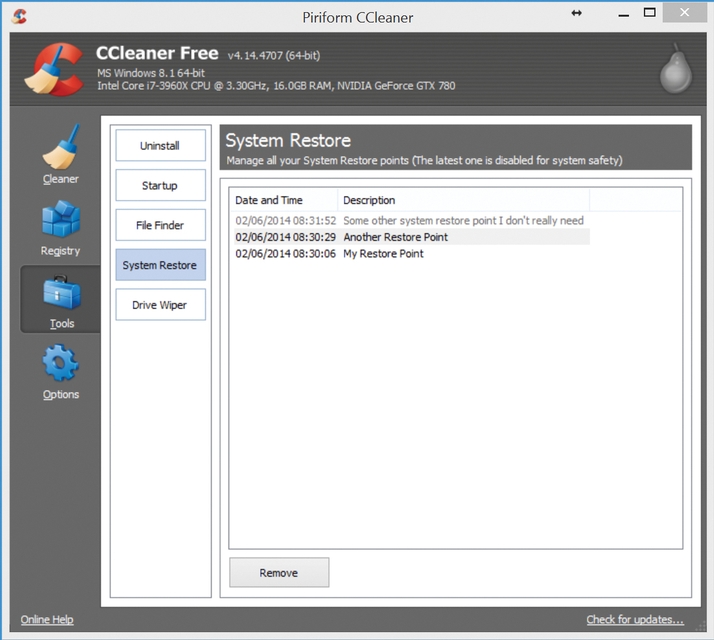Viewport: 714px width, 640px height.
Task: Click the date 02/06/2014 08:31:52
Action: click(x=285, y=220)
